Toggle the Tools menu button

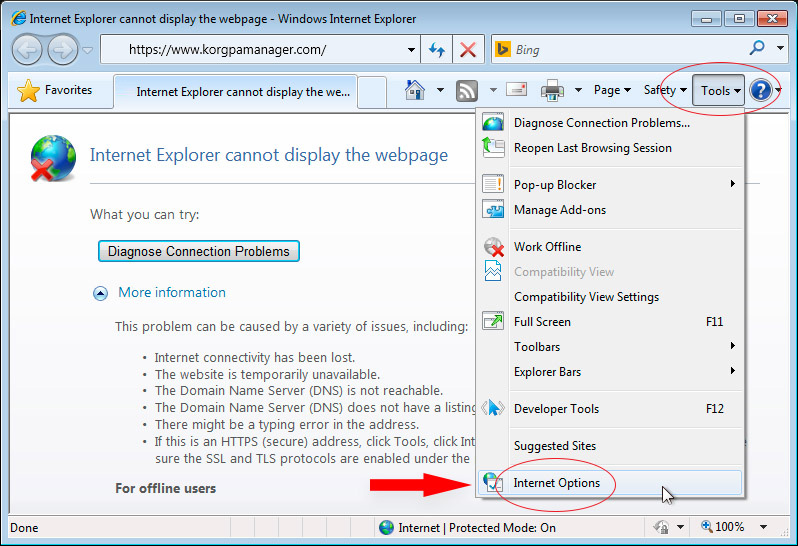[x=719, y=91]
